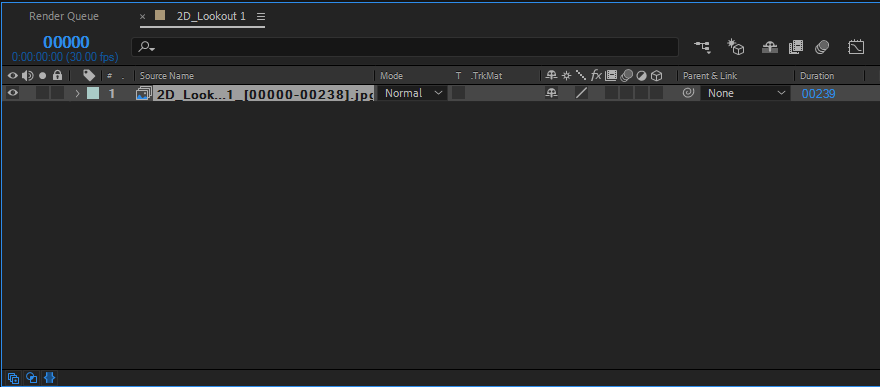Viewport: 880px width, 387px height.
Task: Click the fx Effect column header icon
Action: 596,75
